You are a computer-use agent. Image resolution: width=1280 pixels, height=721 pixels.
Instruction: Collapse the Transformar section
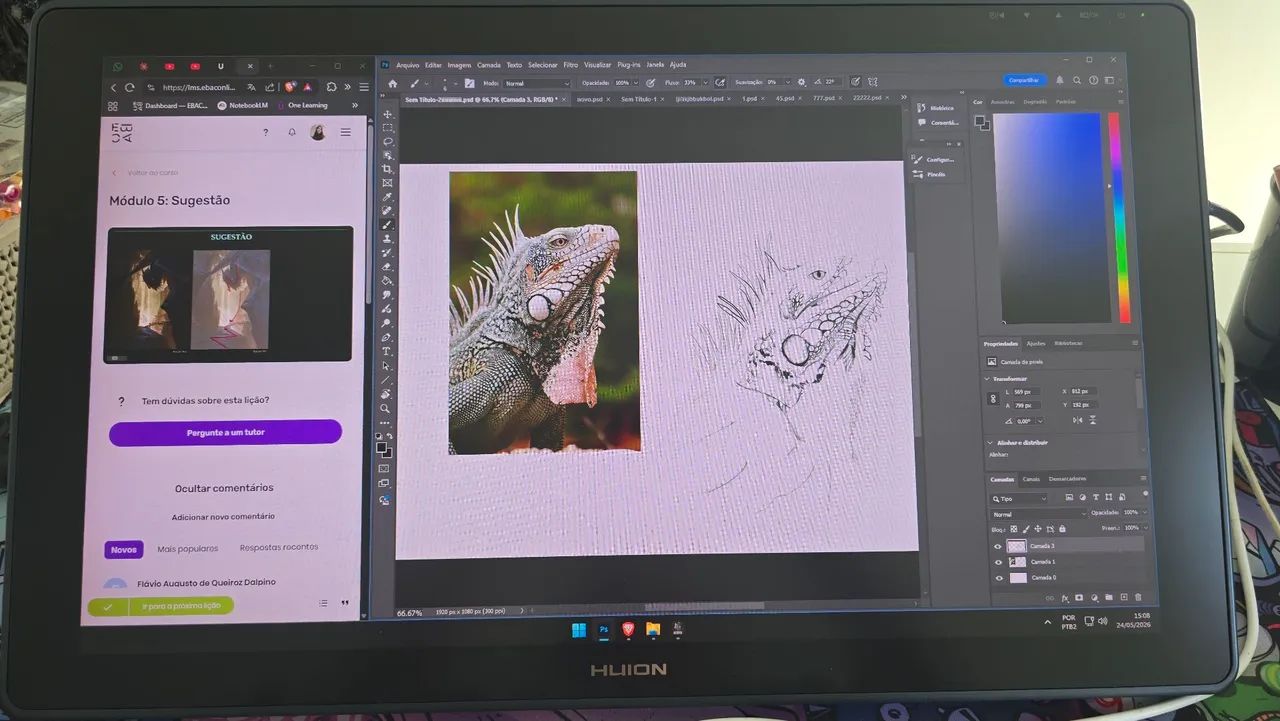(x=988, y=379)
